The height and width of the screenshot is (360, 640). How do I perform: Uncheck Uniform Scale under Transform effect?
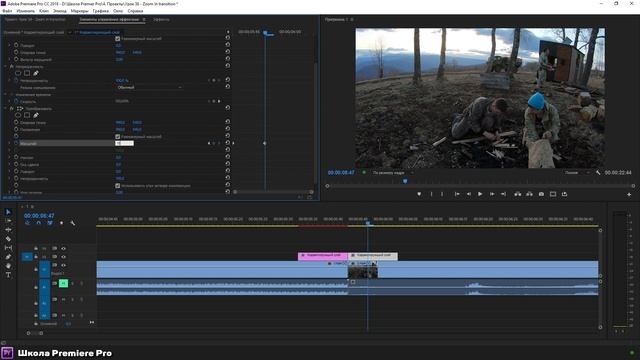pos(118,137)
